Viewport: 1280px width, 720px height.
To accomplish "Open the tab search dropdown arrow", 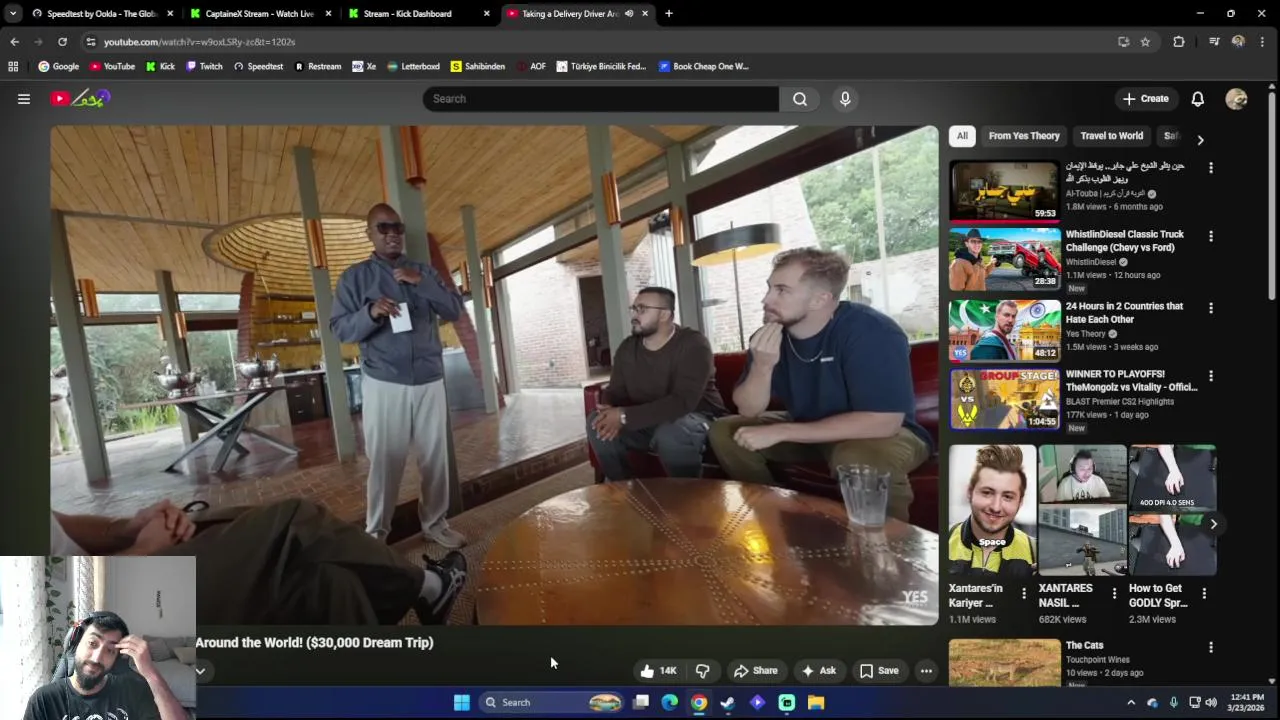I will coord(13,14).
